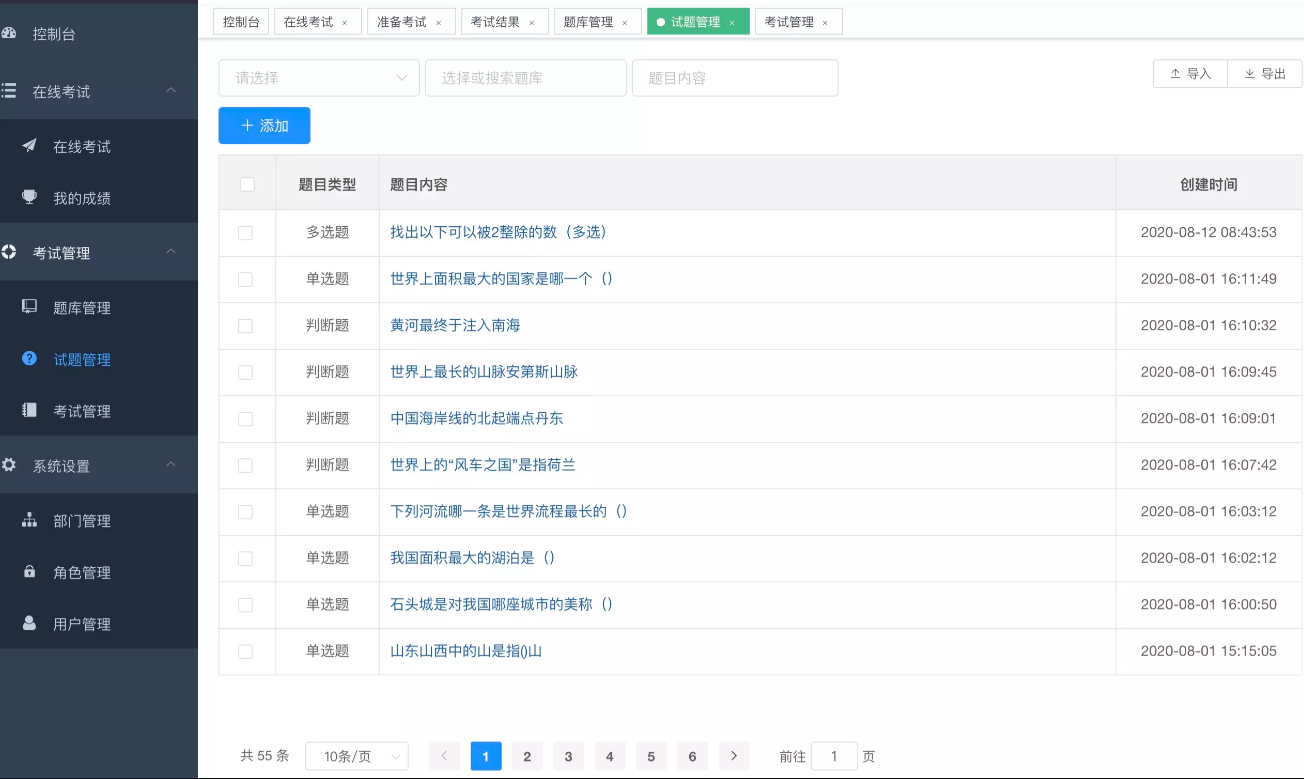Viewport: 1304px width, 779px height.
Task: Click the 导出 export button
Action: click(x=1265, y=74)
